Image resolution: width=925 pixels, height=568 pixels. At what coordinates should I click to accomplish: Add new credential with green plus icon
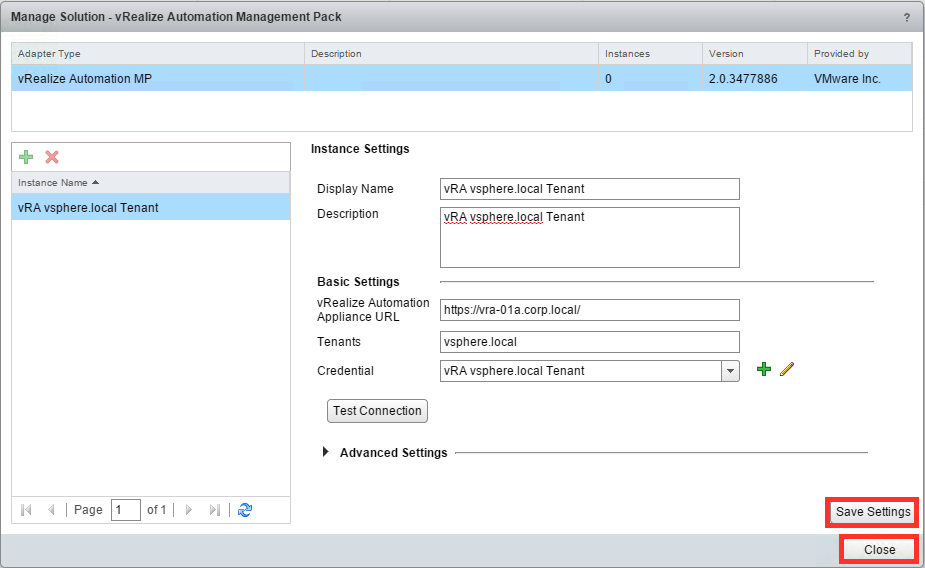coord(764,369)
